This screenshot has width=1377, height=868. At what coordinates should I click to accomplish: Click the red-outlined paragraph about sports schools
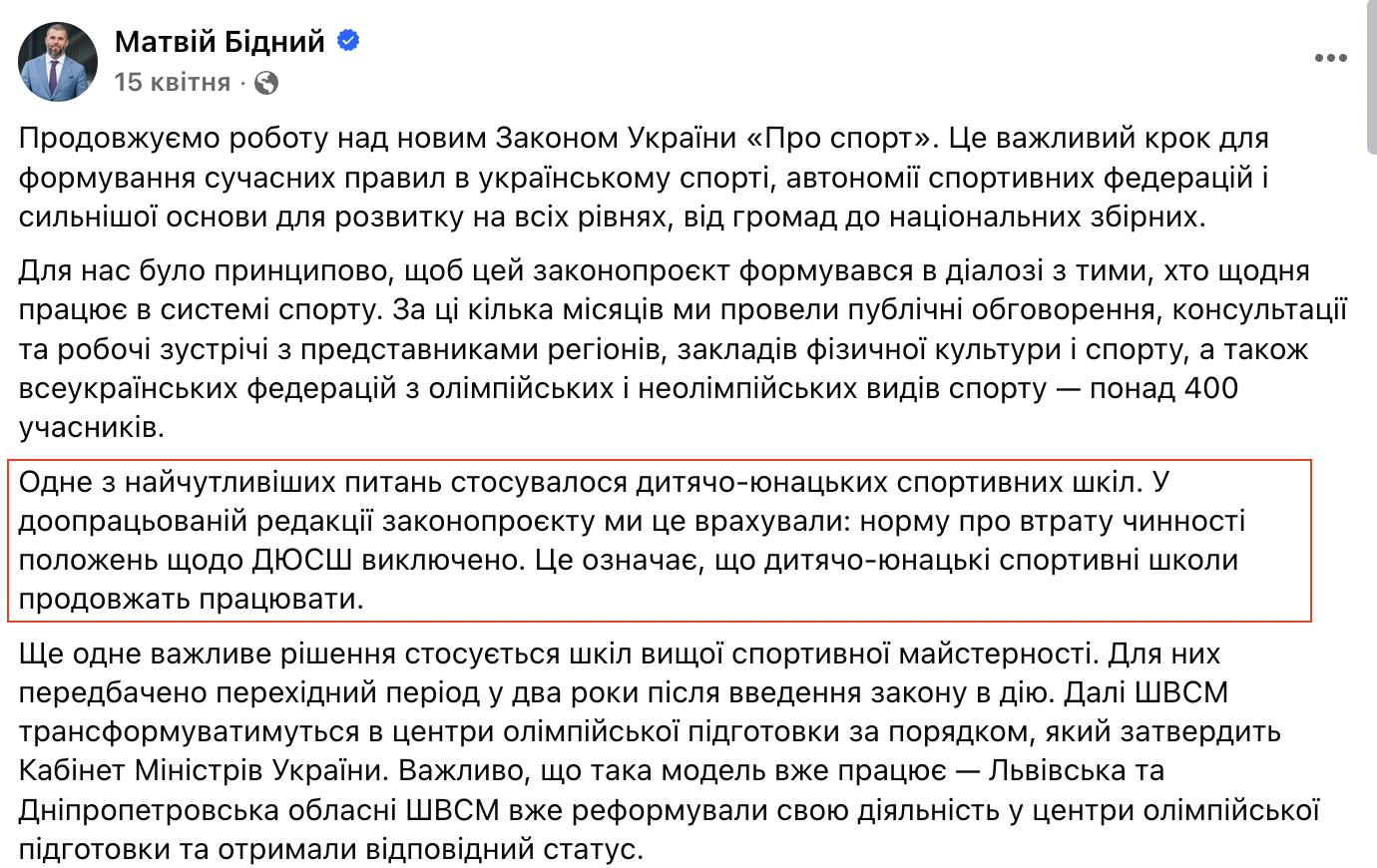[x=659, y=541]
